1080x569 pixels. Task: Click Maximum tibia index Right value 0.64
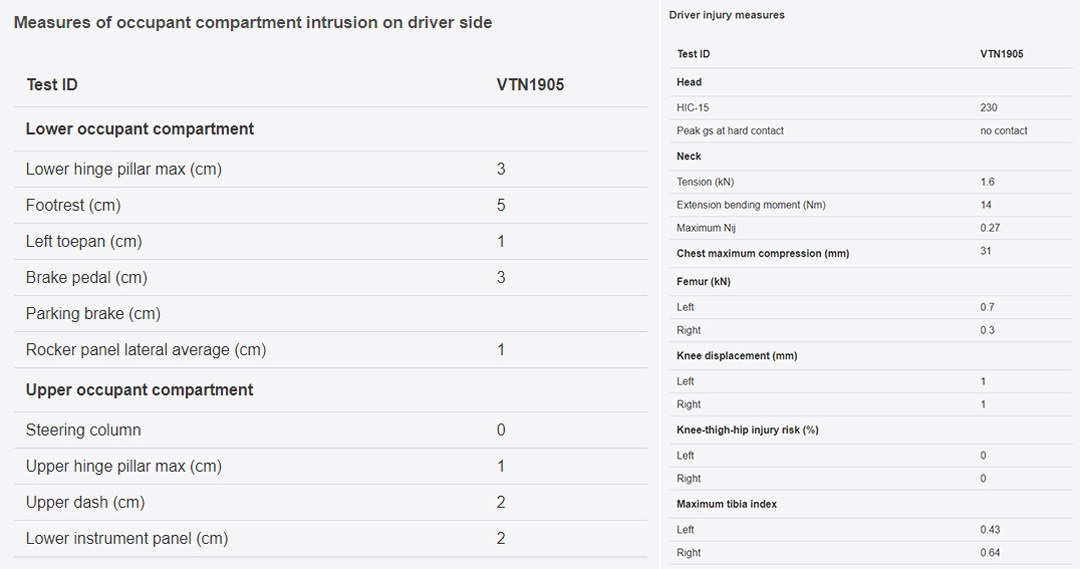point(990,553)
